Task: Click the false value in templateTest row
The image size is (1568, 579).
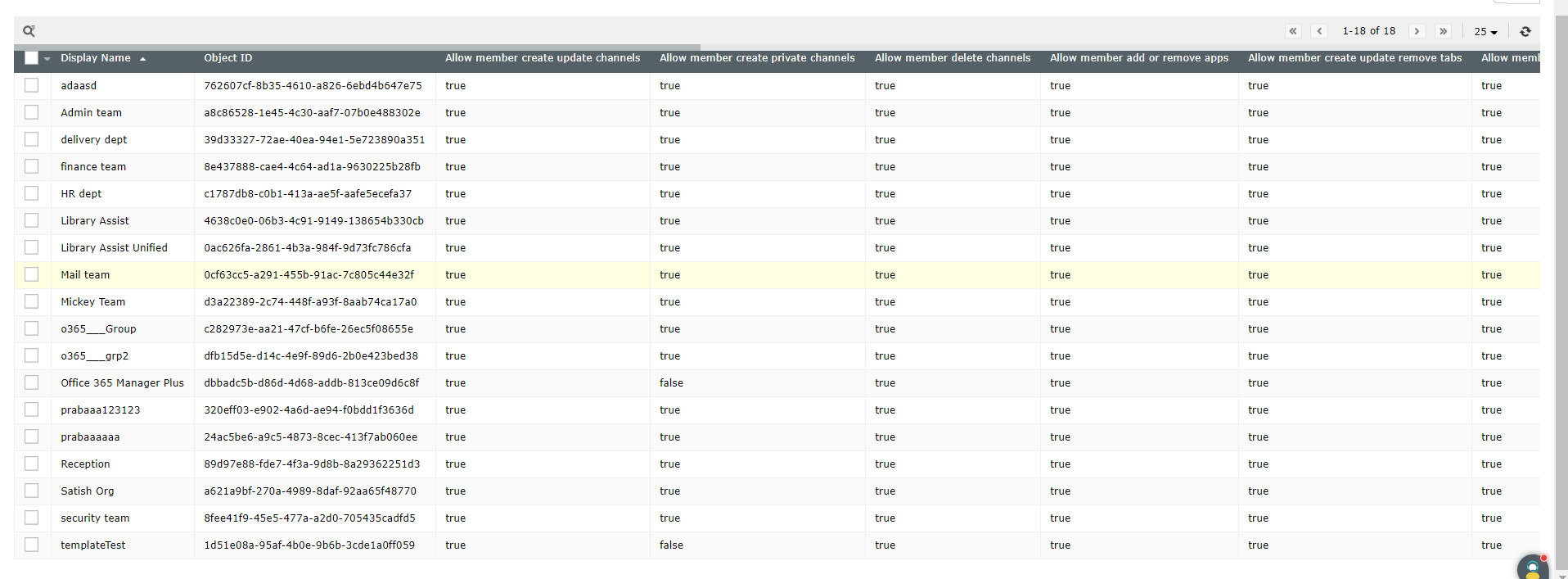Action: [x=671, y=545]
